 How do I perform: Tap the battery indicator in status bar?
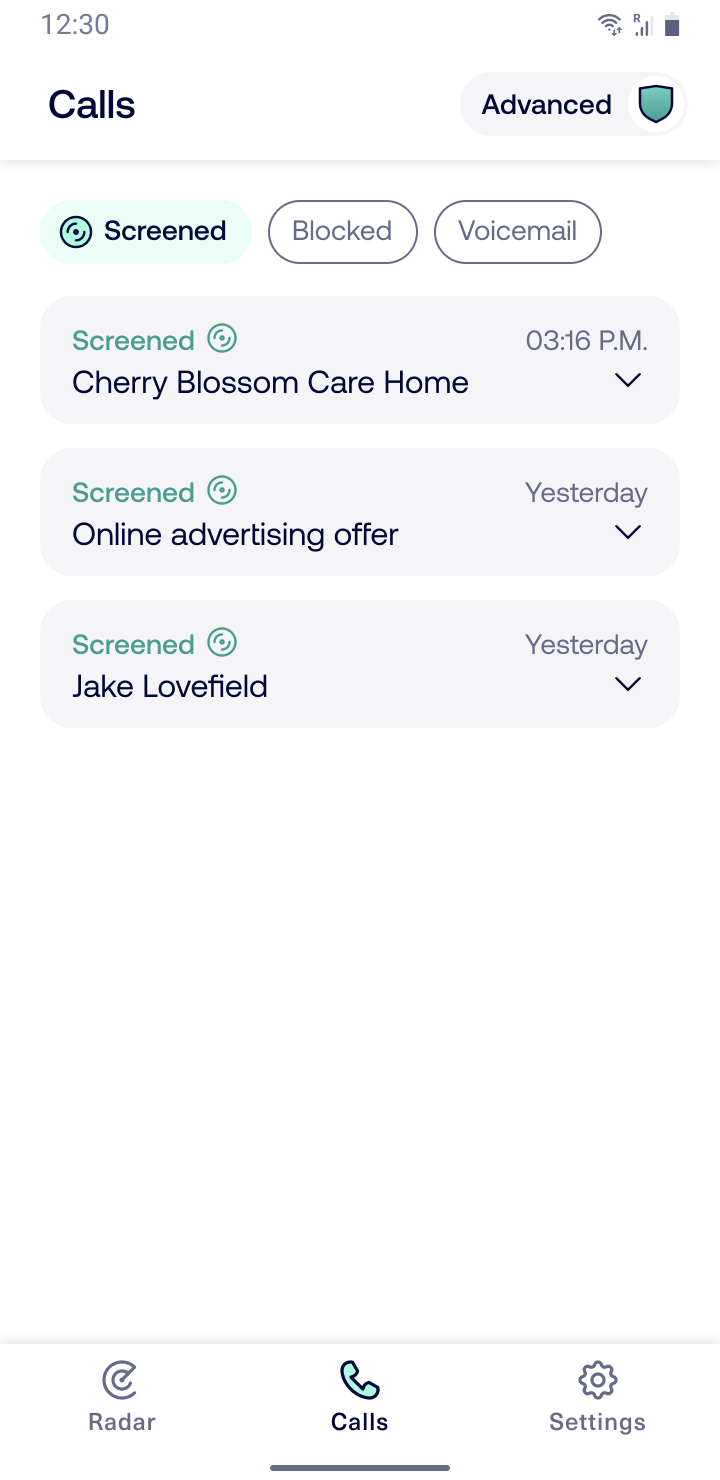coord(672,25)
